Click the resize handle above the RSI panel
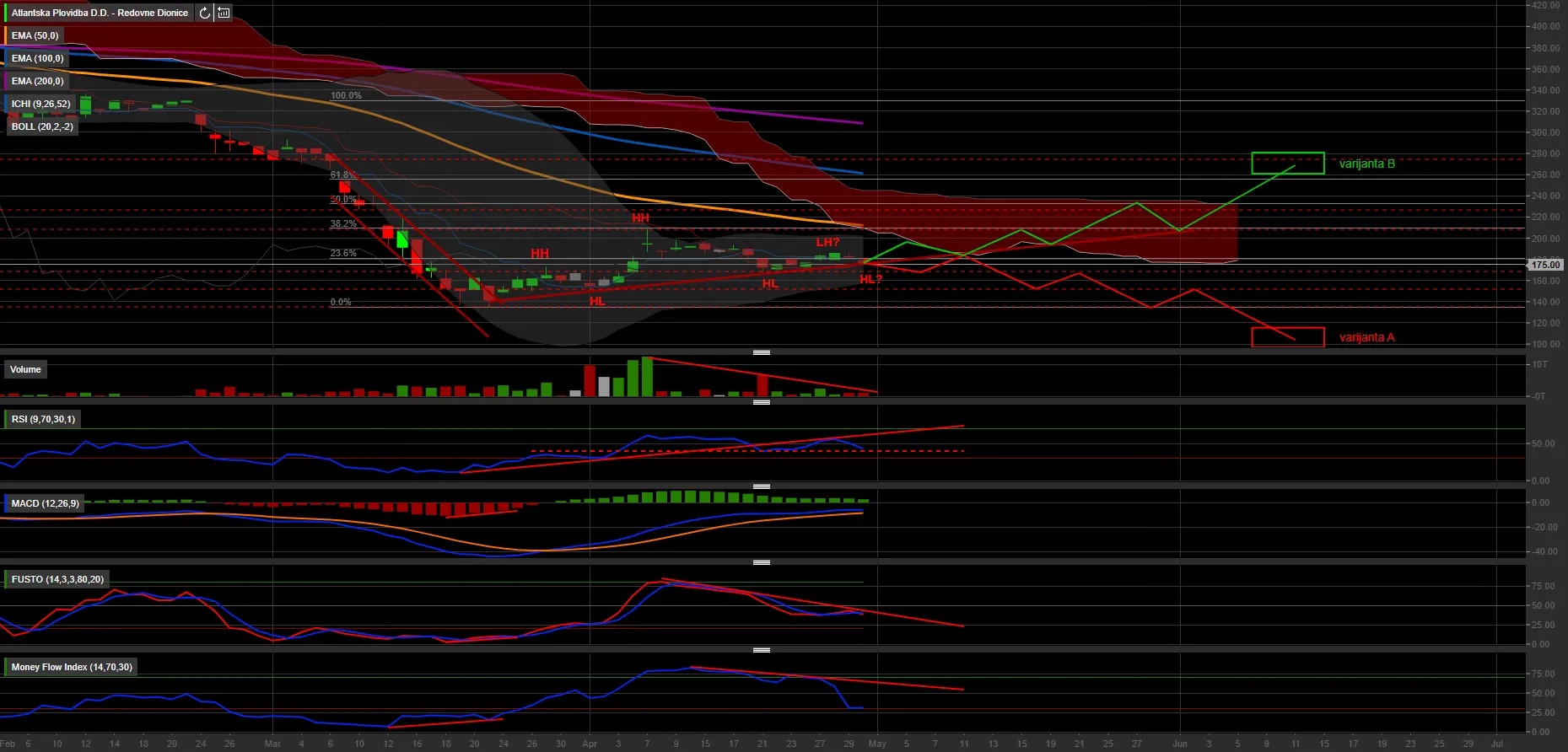 pos(762,402)
